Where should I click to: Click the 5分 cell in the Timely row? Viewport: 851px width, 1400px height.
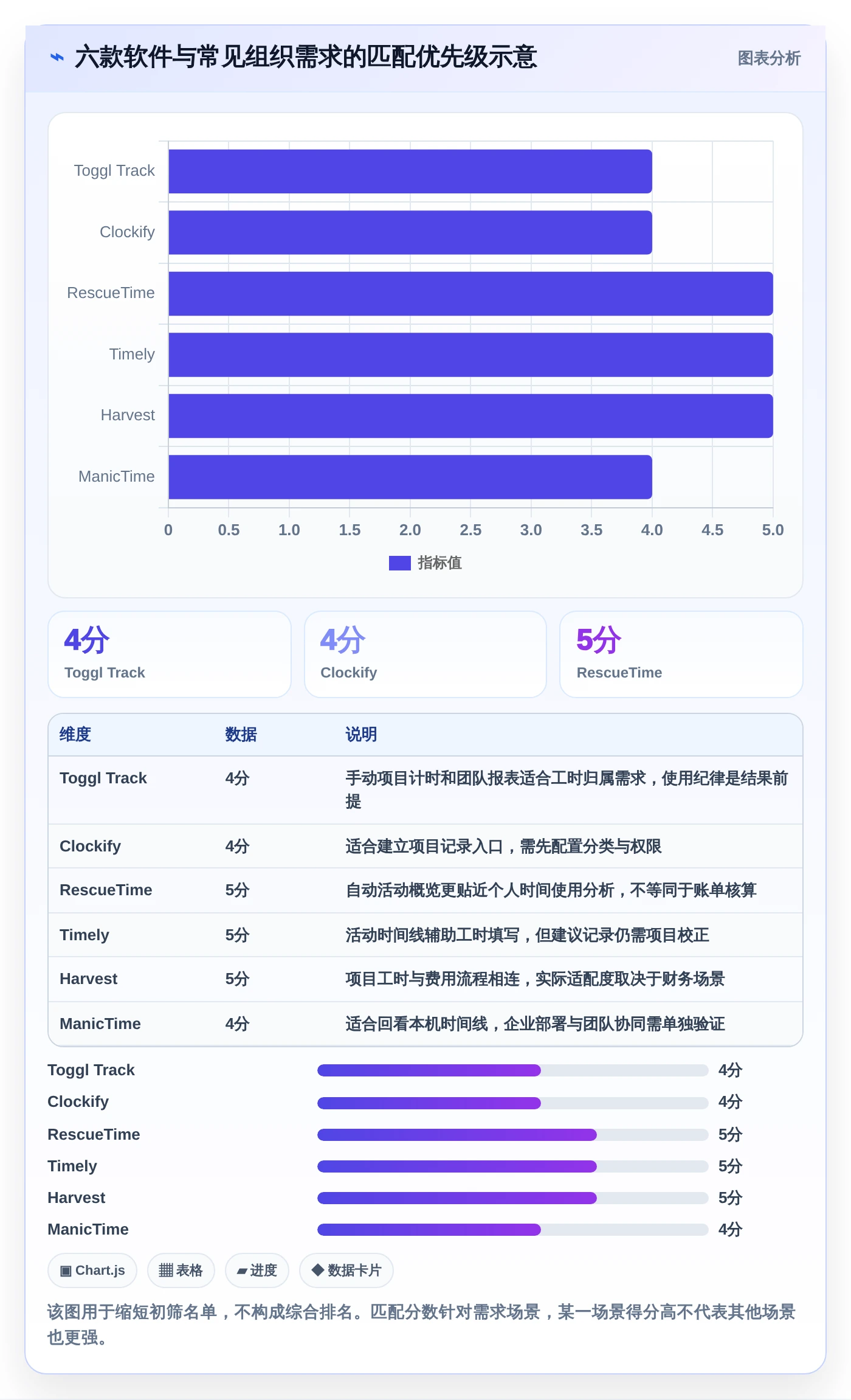[x=237, y=935]
